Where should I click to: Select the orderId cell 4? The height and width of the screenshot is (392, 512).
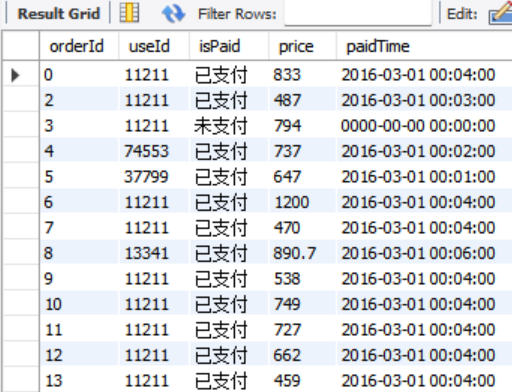pyautogui.click(x=79, y=151)
